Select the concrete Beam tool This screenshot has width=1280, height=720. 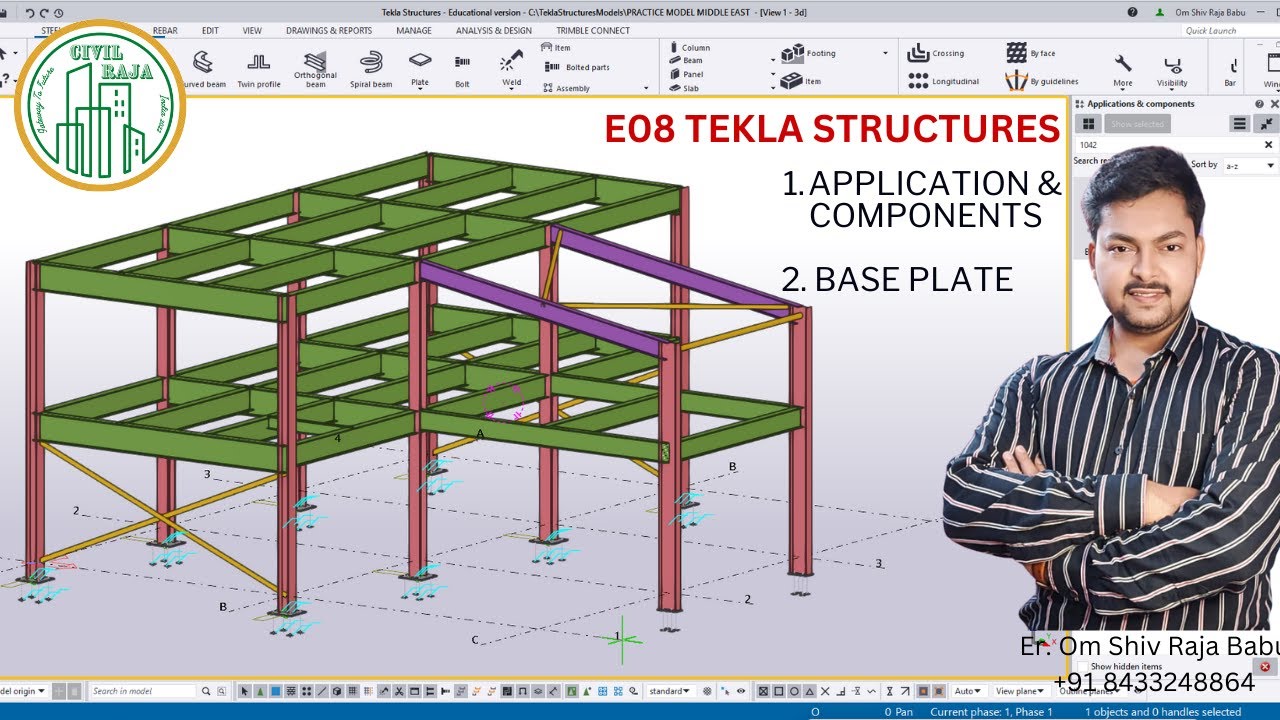pyautogui.click(x=686, y=60)
